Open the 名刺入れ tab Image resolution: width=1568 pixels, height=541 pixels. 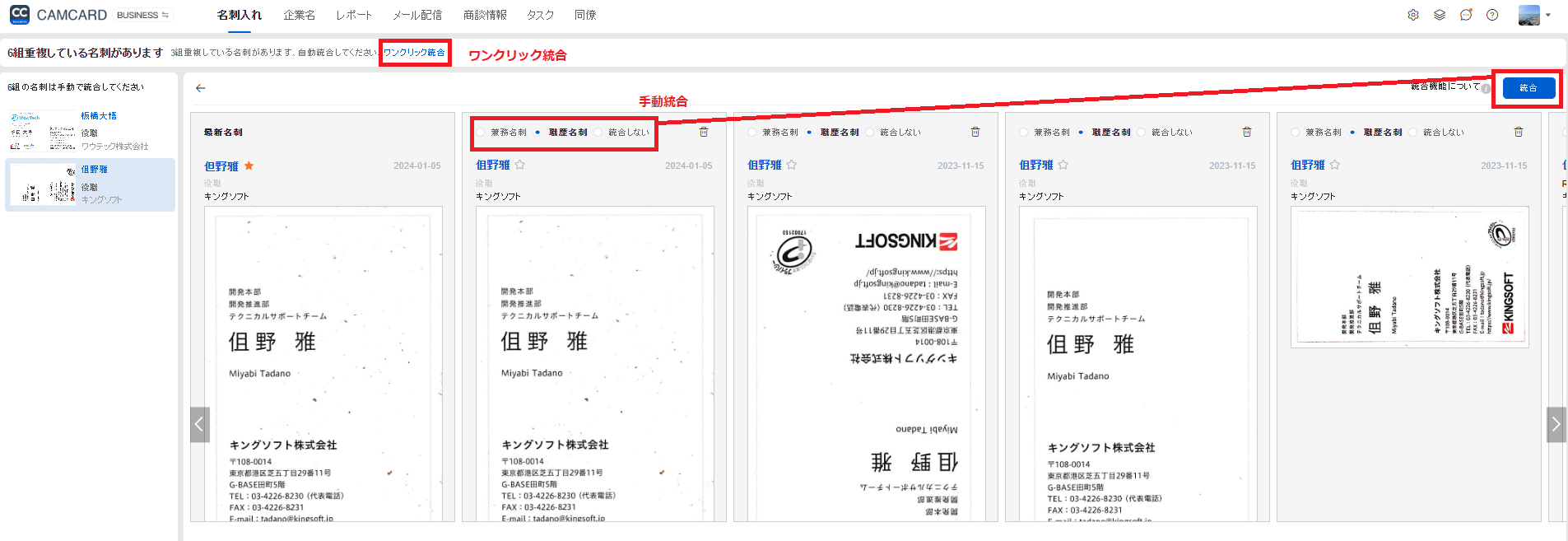pos(240,15)
